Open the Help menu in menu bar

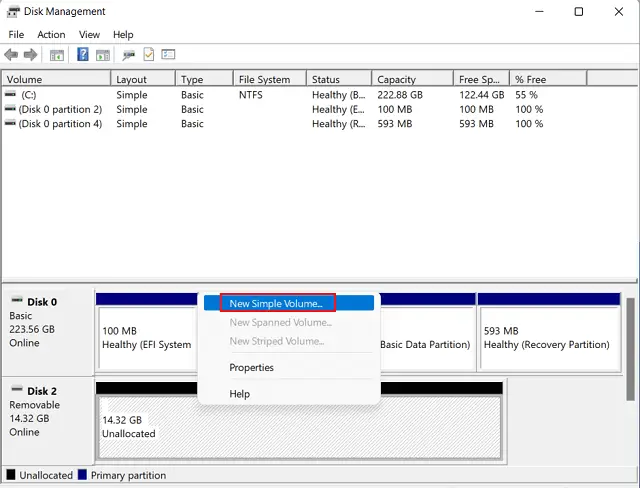point(123,35)
